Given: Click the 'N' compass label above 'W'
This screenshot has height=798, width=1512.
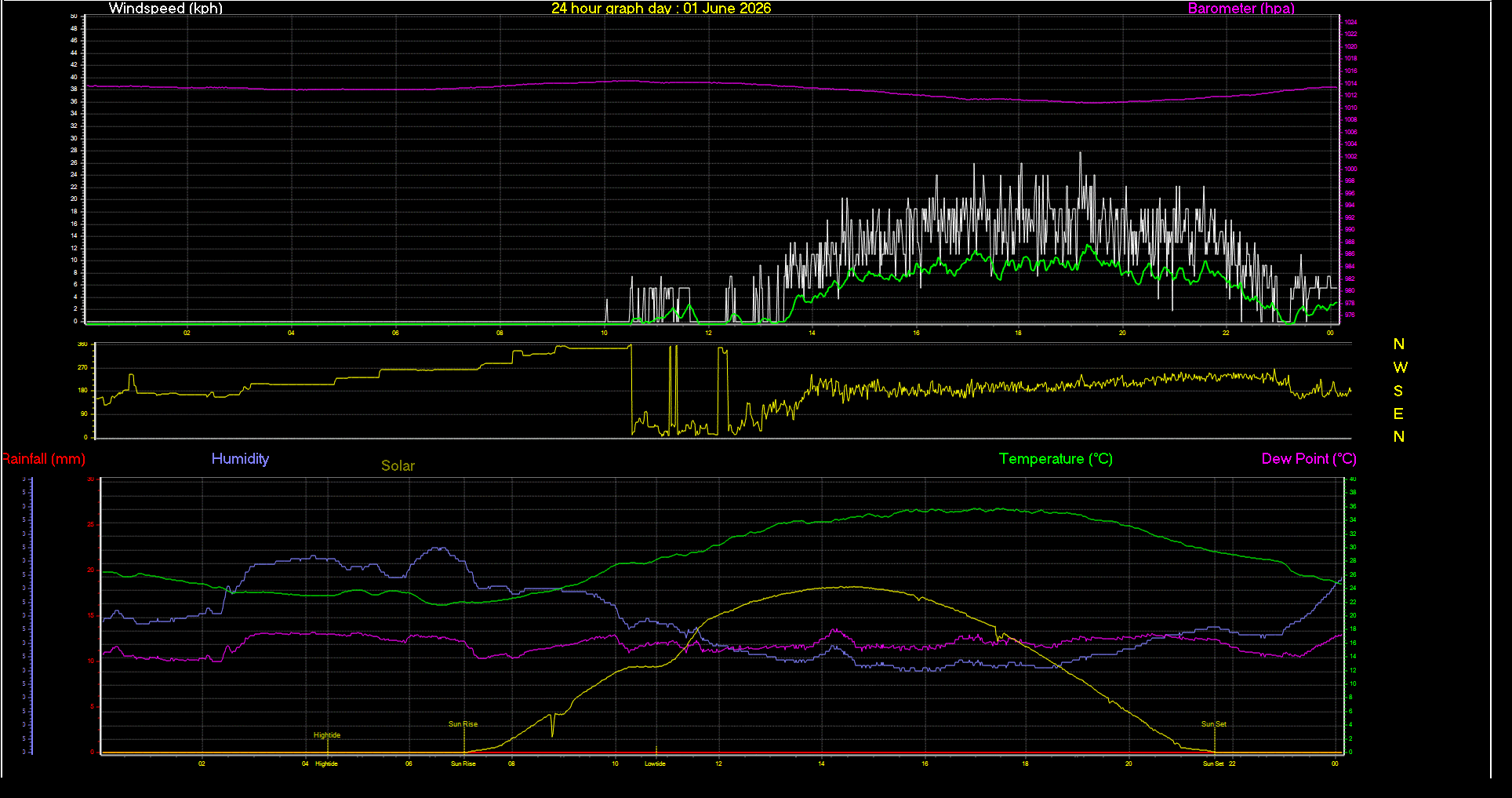Looking at the screenshot, I should [1399, 344].
